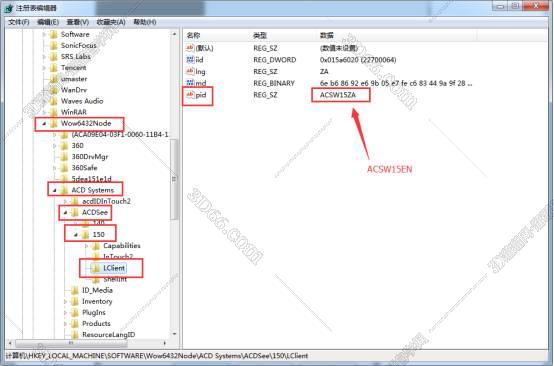The height and width of the screenshot is (366, 554).
Task: Click the 360DrvMgr folder icon
Action: click(x=64, y=157)
